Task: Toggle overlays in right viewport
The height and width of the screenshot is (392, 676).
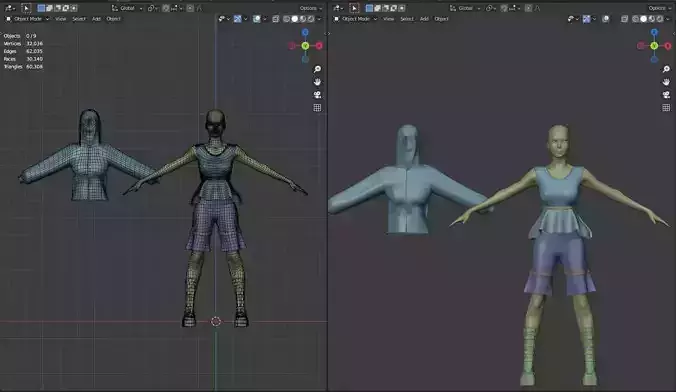Action: click(606, 19)
